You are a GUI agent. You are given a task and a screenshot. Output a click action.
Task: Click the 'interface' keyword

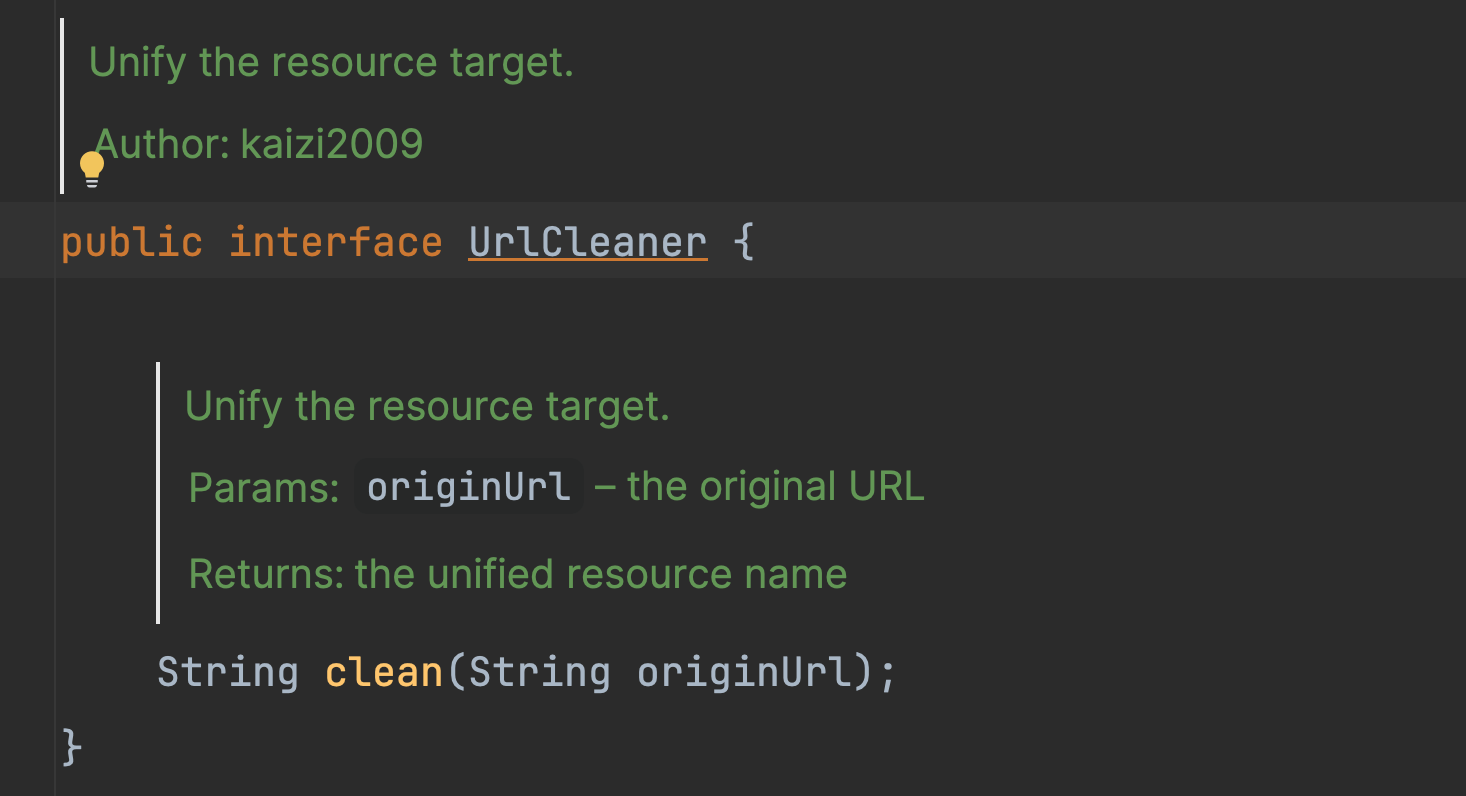(x=336, y=243)
